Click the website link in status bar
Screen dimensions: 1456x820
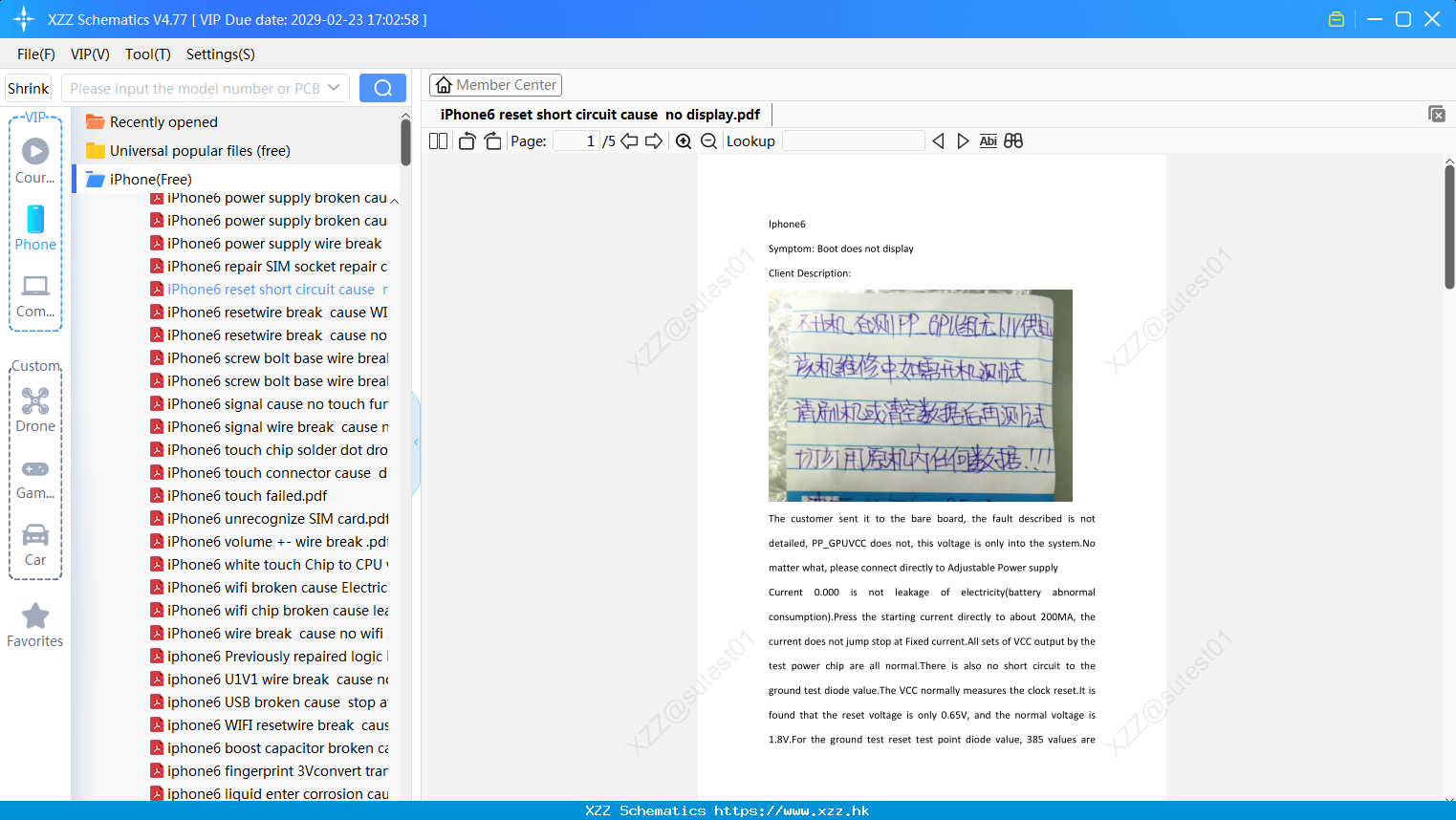[792, 810]
